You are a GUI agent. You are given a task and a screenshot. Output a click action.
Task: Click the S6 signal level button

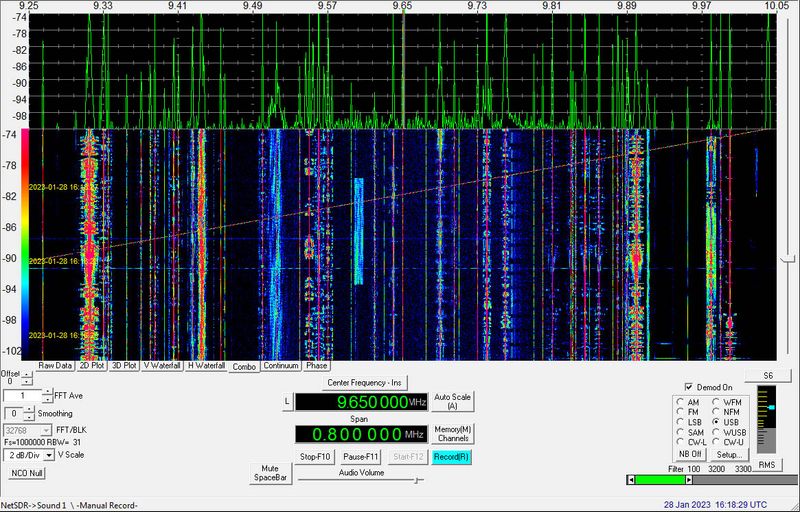point(768,376)
